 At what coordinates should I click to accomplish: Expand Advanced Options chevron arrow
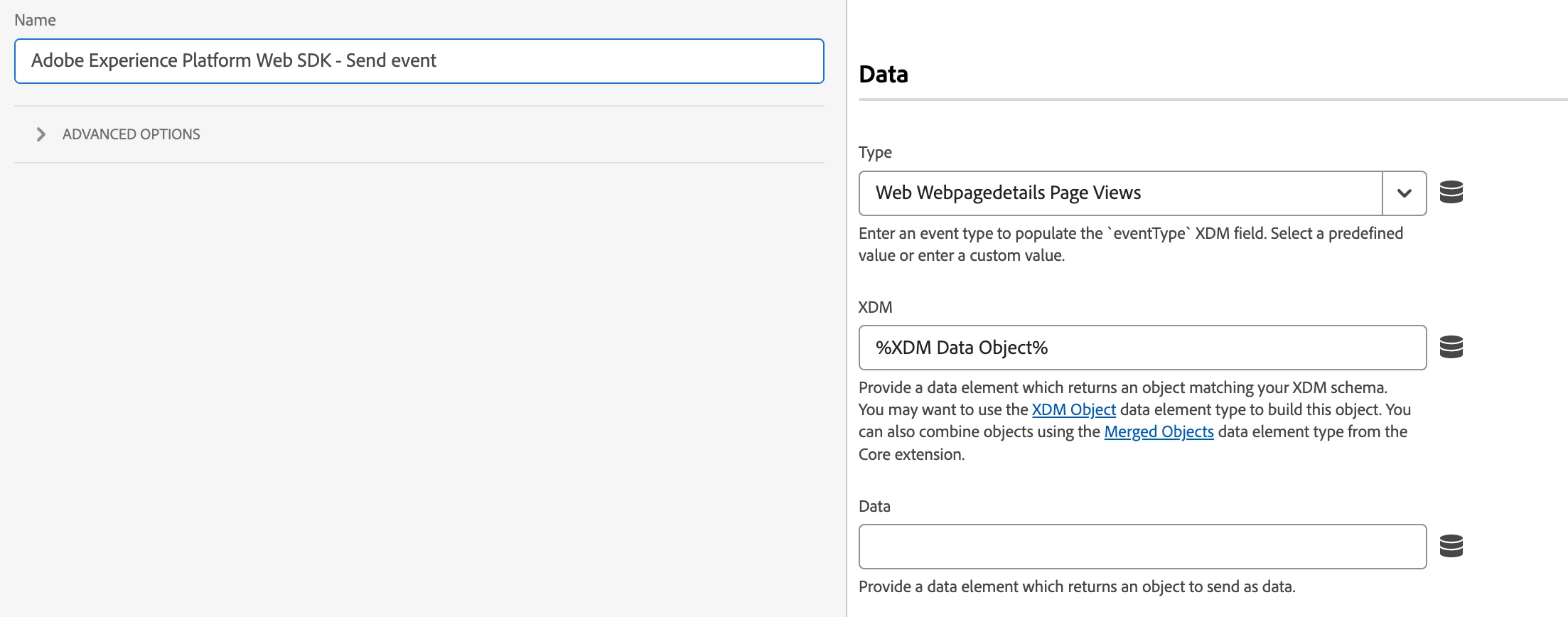(x=41, y=134)
